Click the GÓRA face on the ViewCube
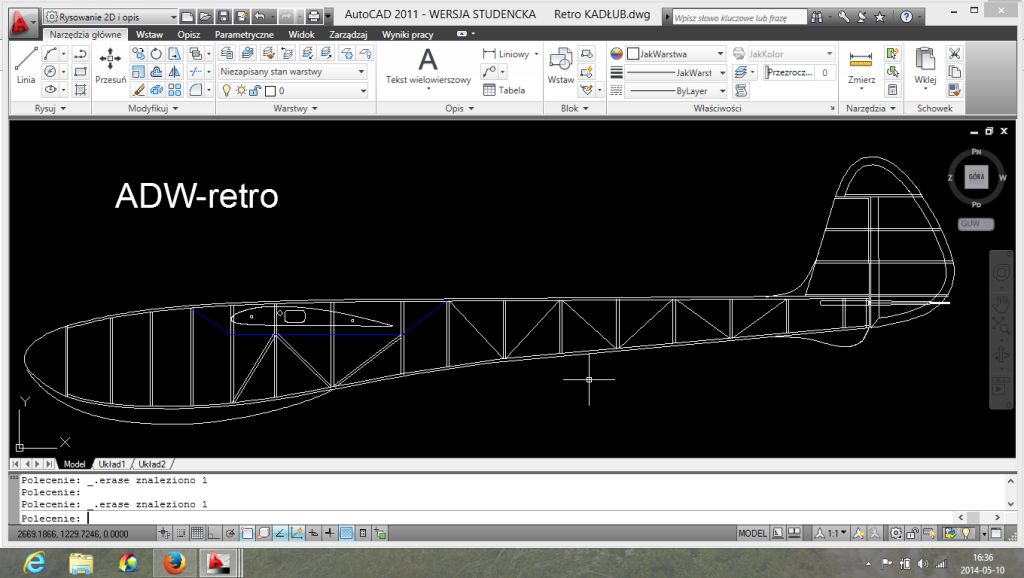Viewport: 1024px width, 578px height. coord(977,177)
